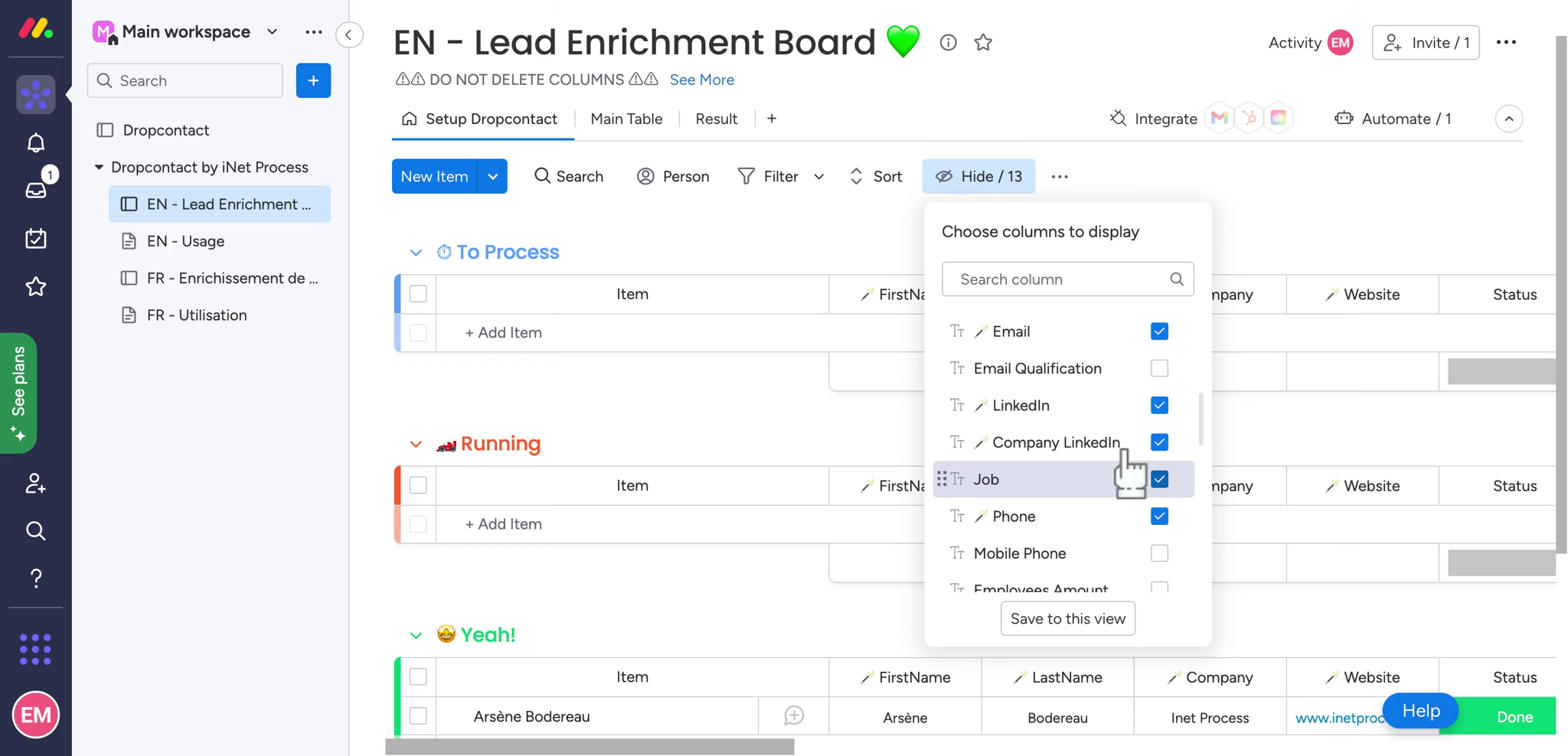The width and height of the screenshot is (1568, 756).
Task: Click the Hide / 13 columns button
Action: [x=978, y=177]
